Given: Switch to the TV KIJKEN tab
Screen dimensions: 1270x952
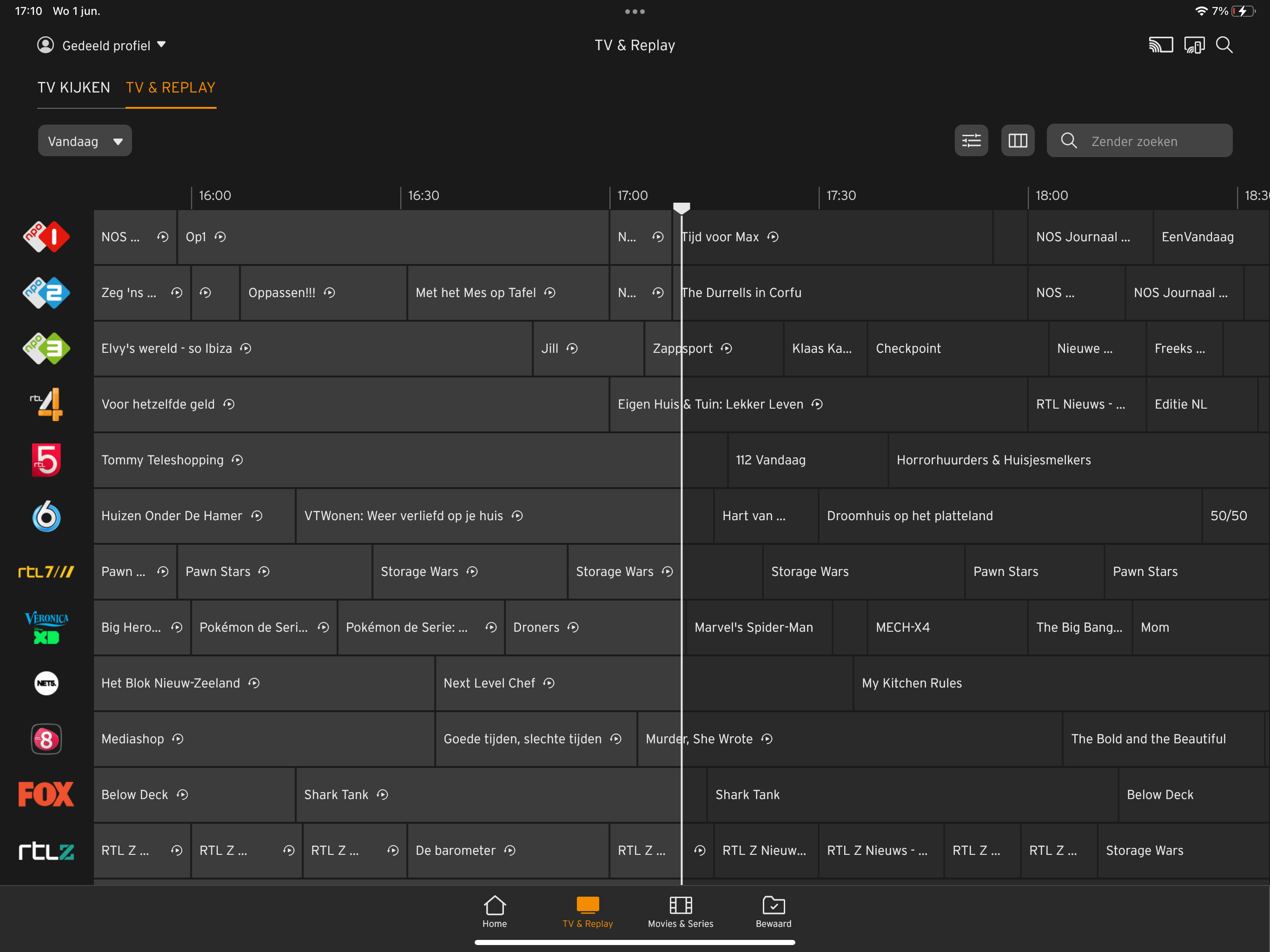Looking at the screenshot, I should pos(73,87).
